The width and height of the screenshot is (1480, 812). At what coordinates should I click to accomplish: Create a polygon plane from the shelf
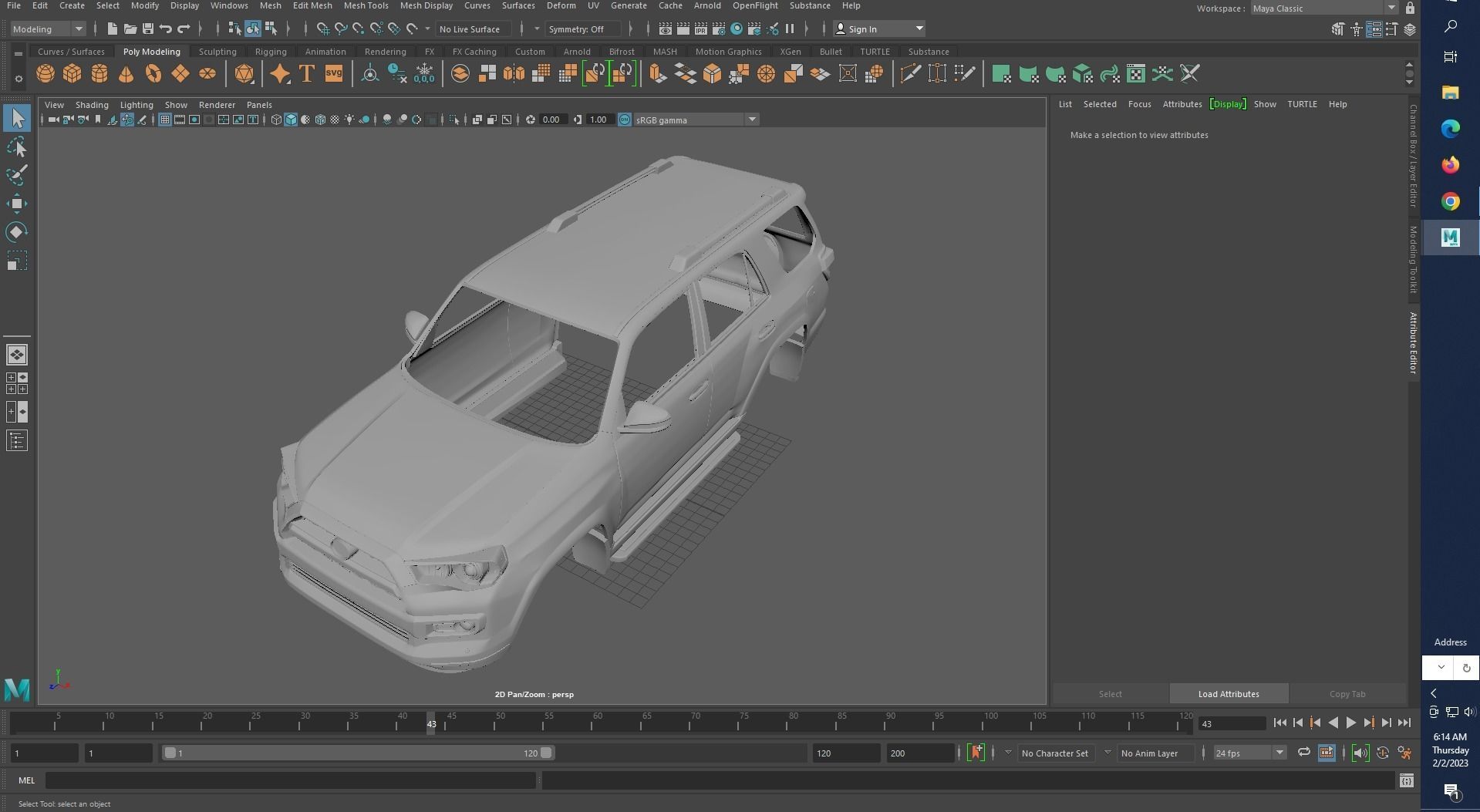click(180, 74)
